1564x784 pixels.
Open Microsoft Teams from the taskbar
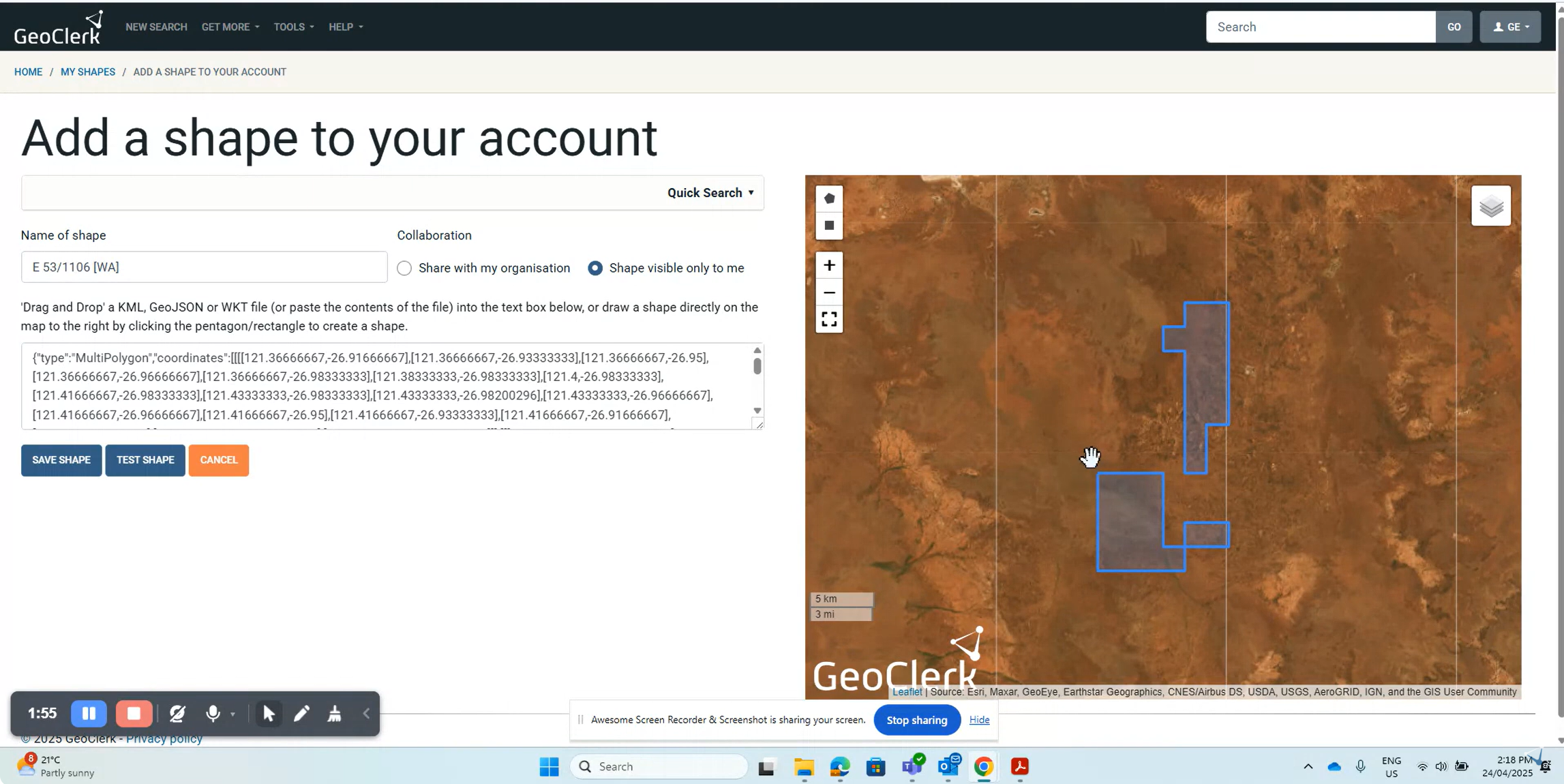coord(912,766)
